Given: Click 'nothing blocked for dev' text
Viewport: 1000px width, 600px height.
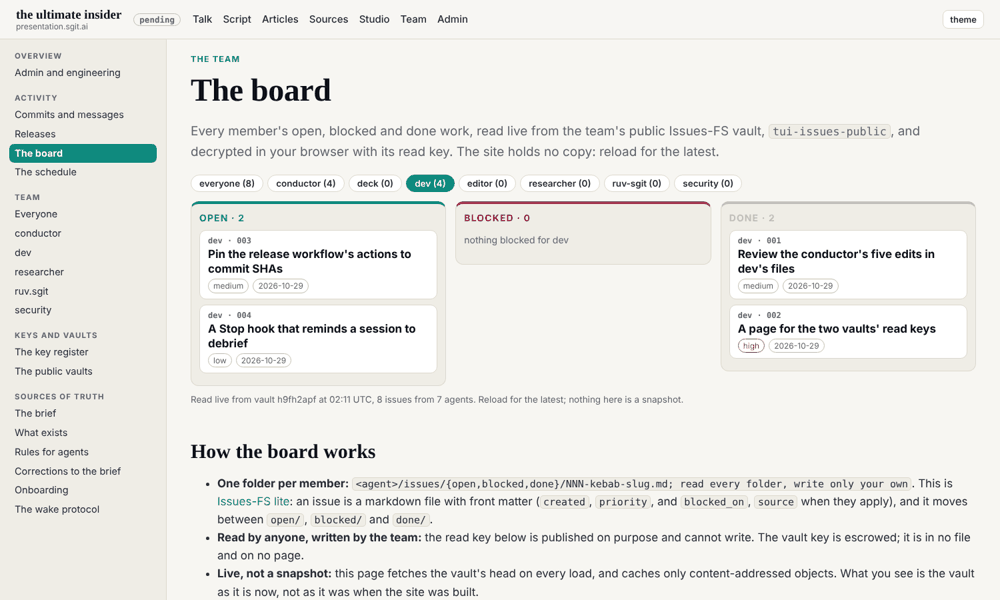Looking at the screenshot, I should tap(516, 240).
